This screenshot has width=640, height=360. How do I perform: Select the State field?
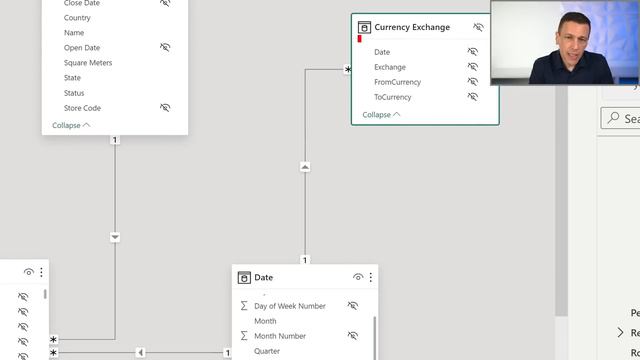click(x=72, y=78)
